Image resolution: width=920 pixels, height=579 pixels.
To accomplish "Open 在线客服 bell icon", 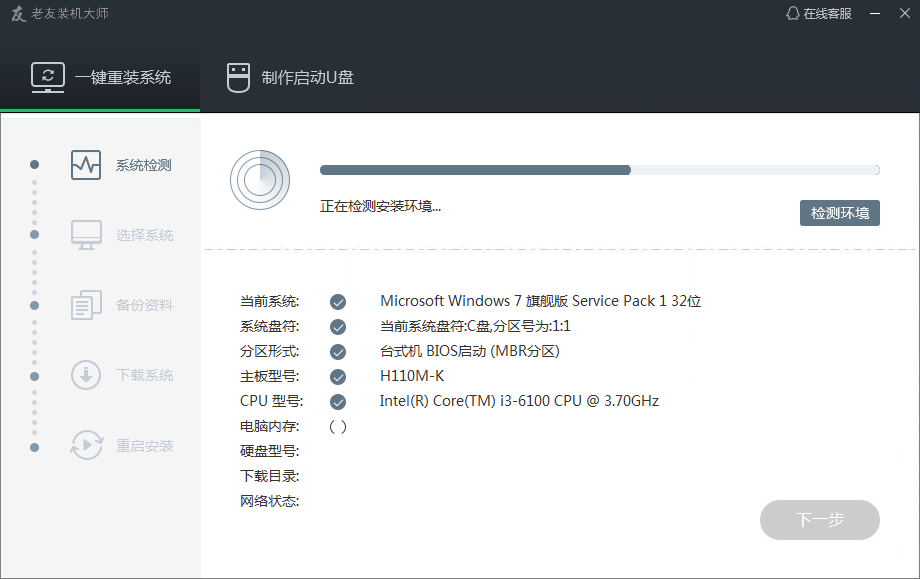I will (793, 13).
